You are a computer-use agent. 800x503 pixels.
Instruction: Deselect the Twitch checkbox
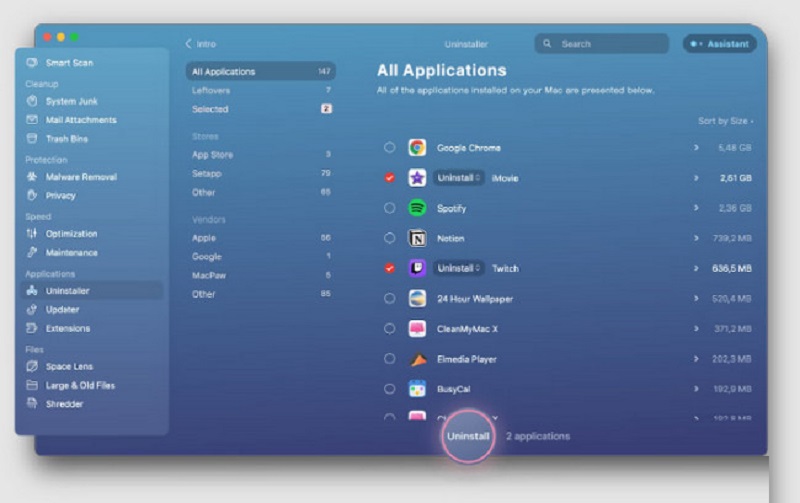(x=389, y=268)
